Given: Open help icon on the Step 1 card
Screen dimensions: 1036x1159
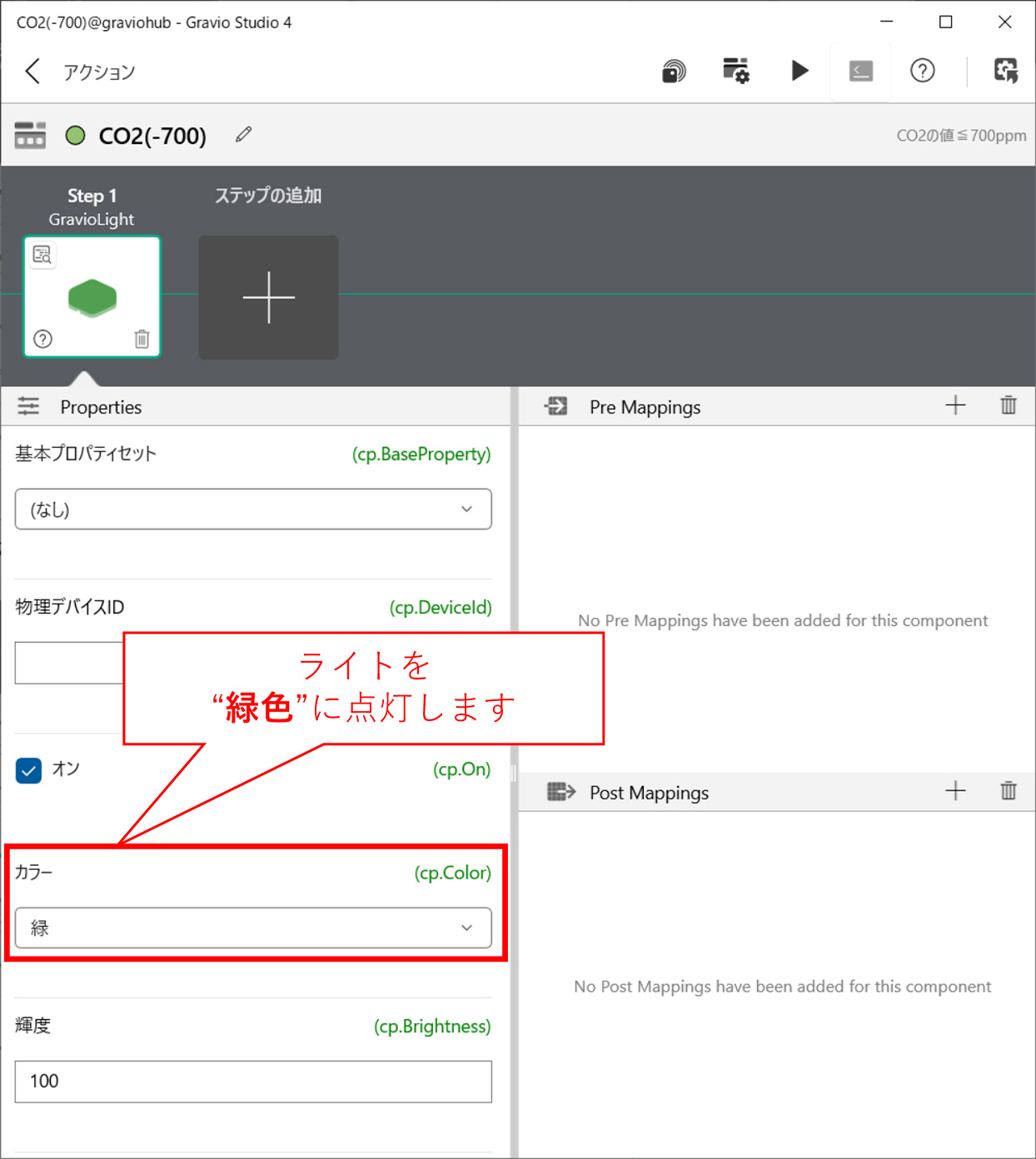Looking at the screenshot, I should [x=42, y=339].
